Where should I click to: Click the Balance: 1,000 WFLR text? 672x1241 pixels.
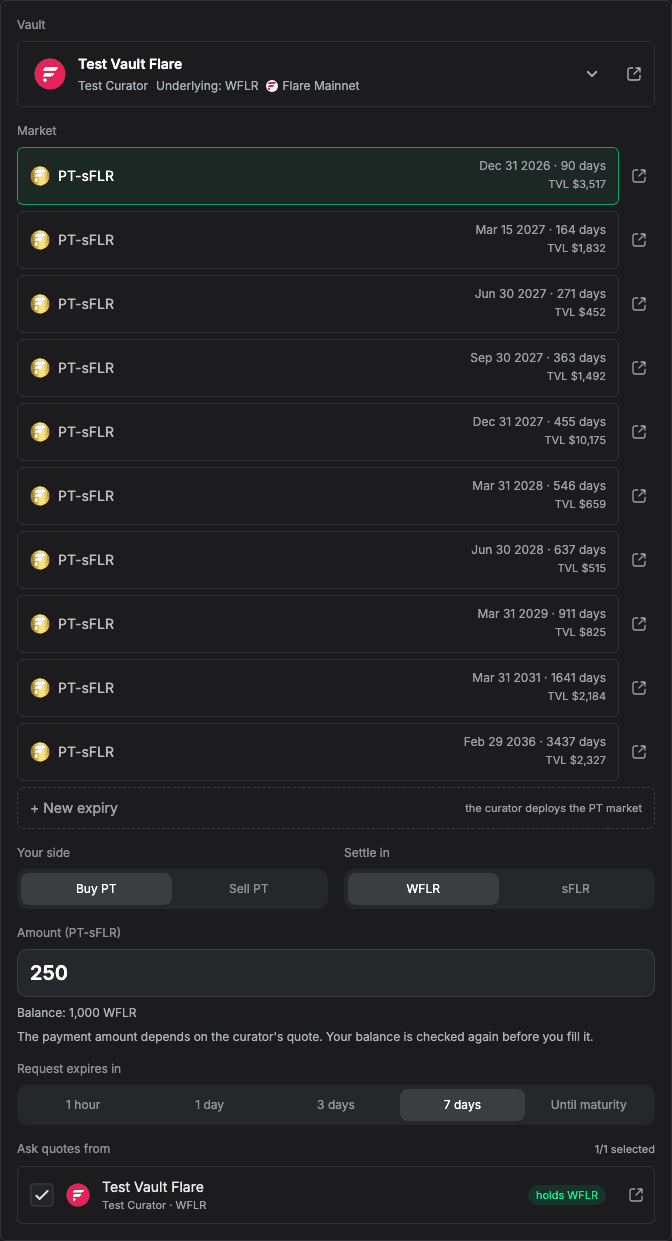tap(77, 1013)
